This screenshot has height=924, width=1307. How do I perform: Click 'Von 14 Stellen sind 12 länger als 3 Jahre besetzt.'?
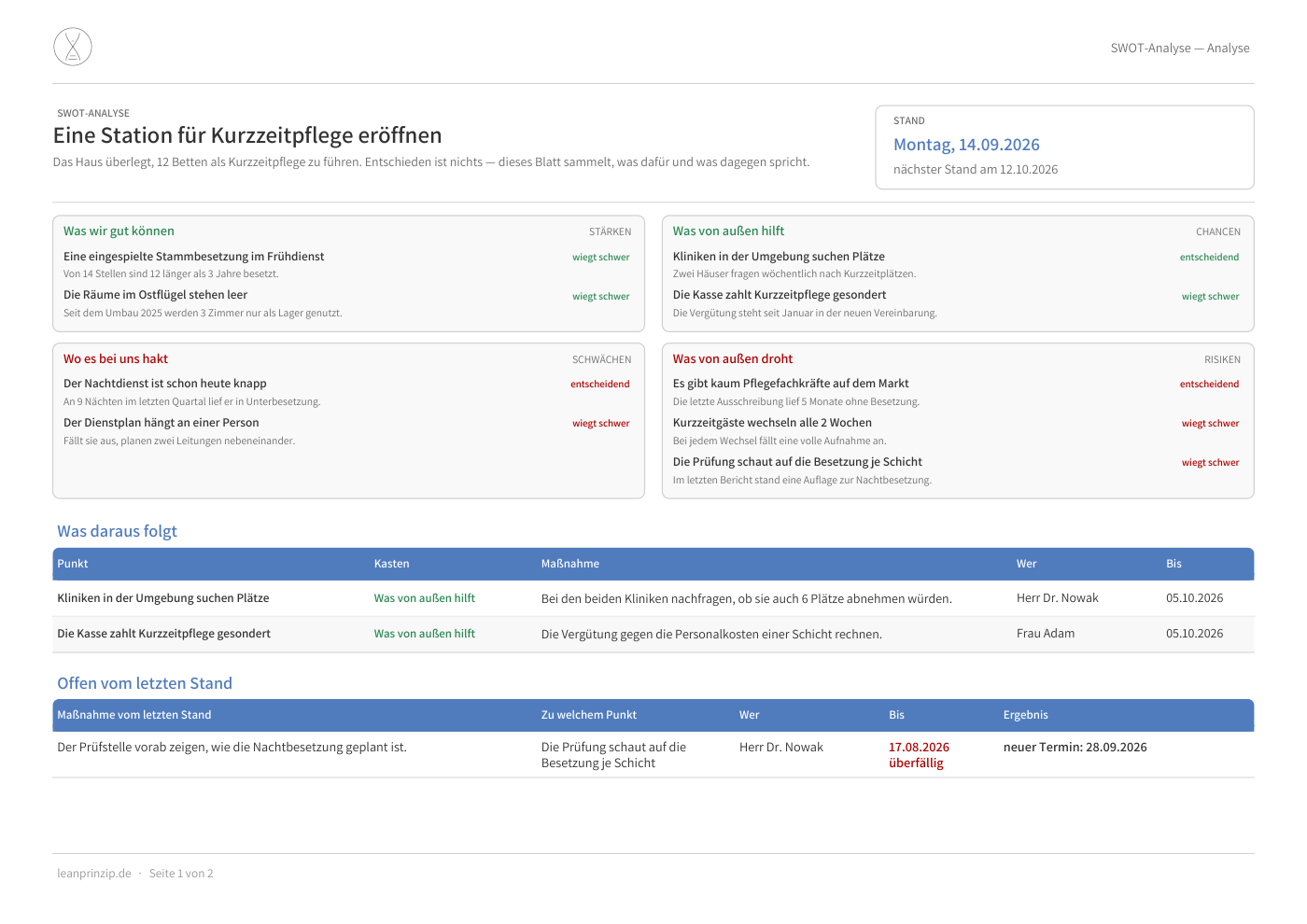pyautogui.click(x=171, y=274)
